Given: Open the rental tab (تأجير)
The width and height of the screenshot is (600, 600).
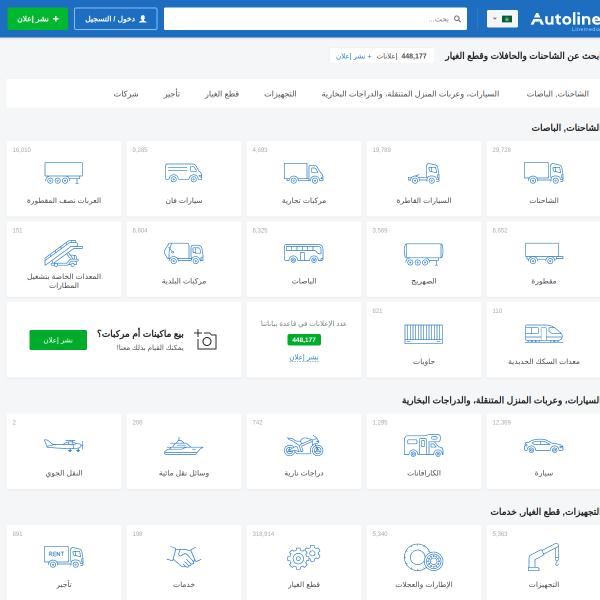Looking at the screenshot, I should [x=171, y=94].
